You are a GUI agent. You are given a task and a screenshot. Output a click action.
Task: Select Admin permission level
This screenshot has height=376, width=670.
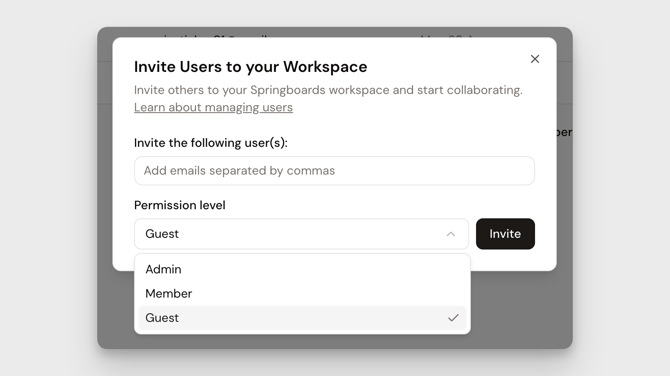[302, 269]
